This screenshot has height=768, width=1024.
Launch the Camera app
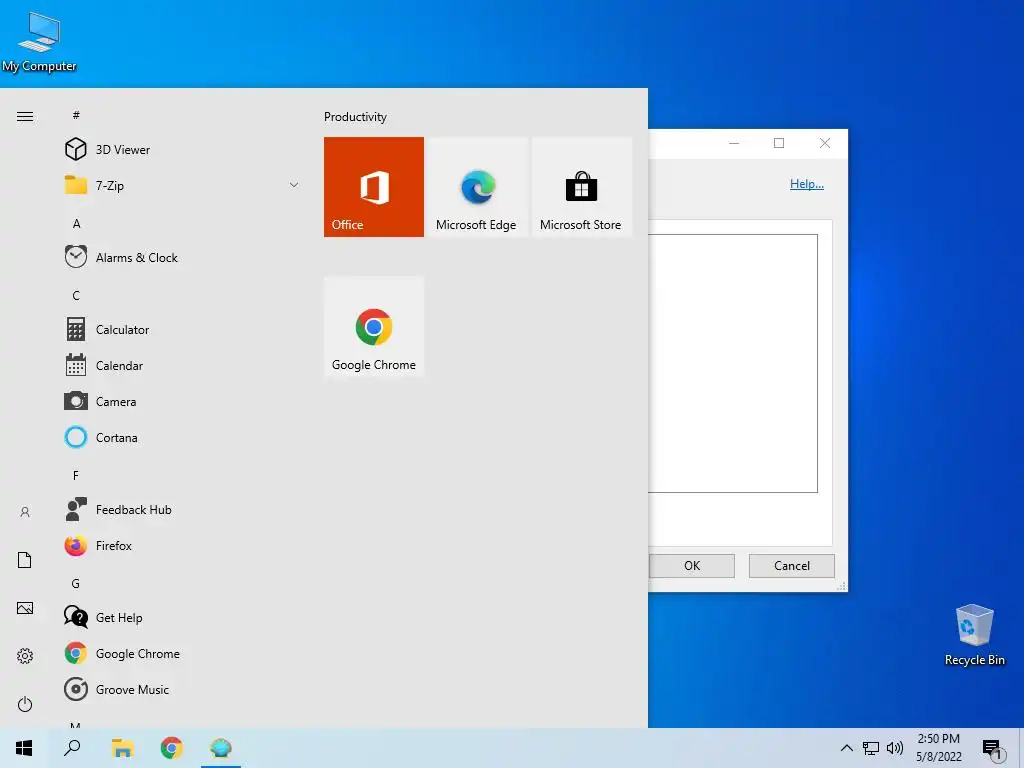[183, 401]
